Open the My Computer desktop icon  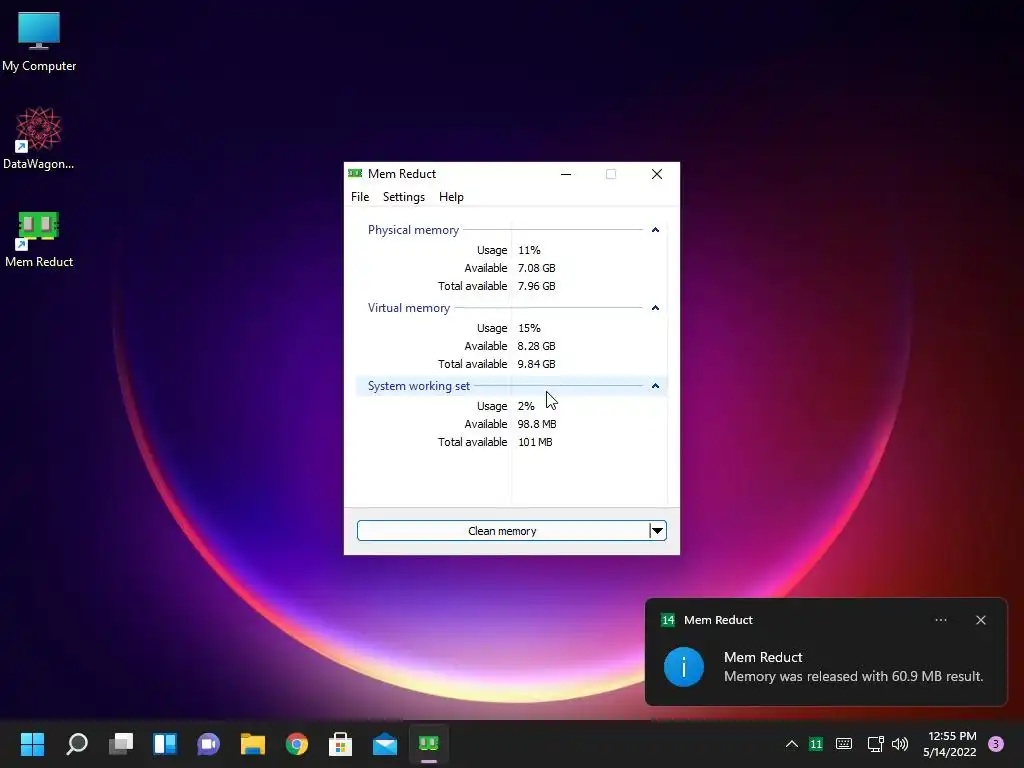tap(39, 42)
